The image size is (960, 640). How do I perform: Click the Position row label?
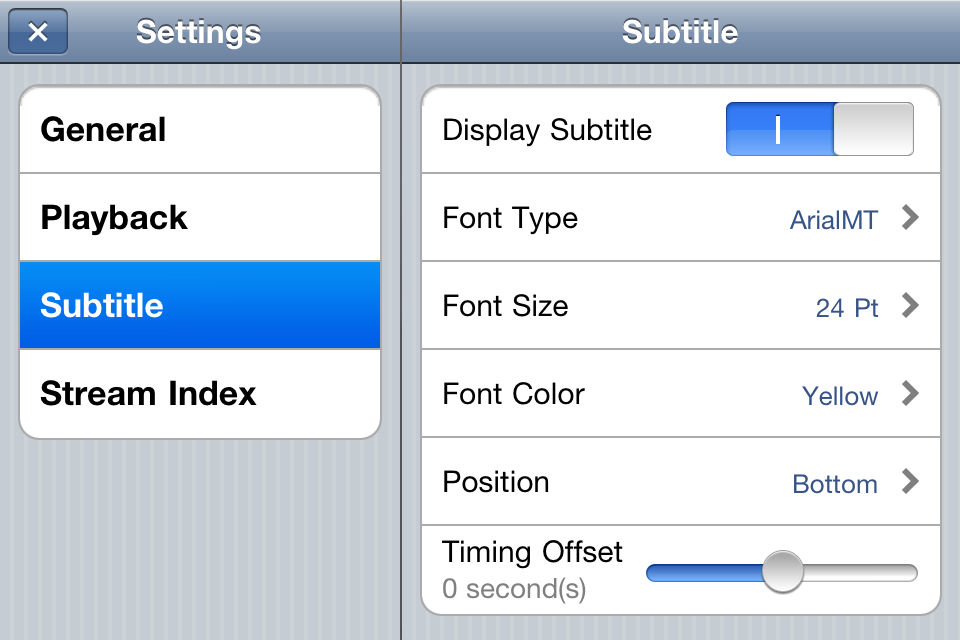pyautogui.click(x=496, y=482)
